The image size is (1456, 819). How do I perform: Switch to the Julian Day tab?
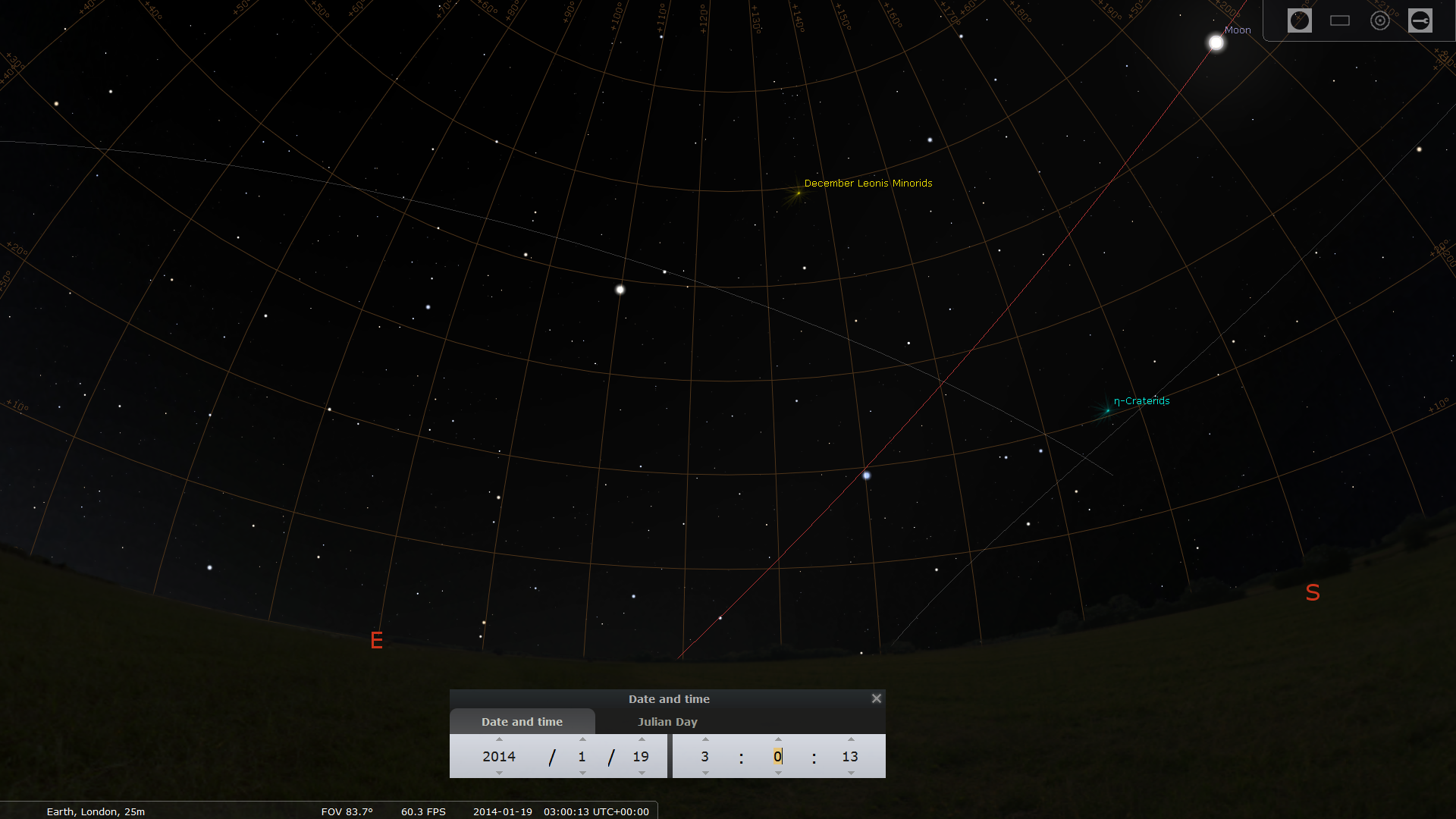667,722
